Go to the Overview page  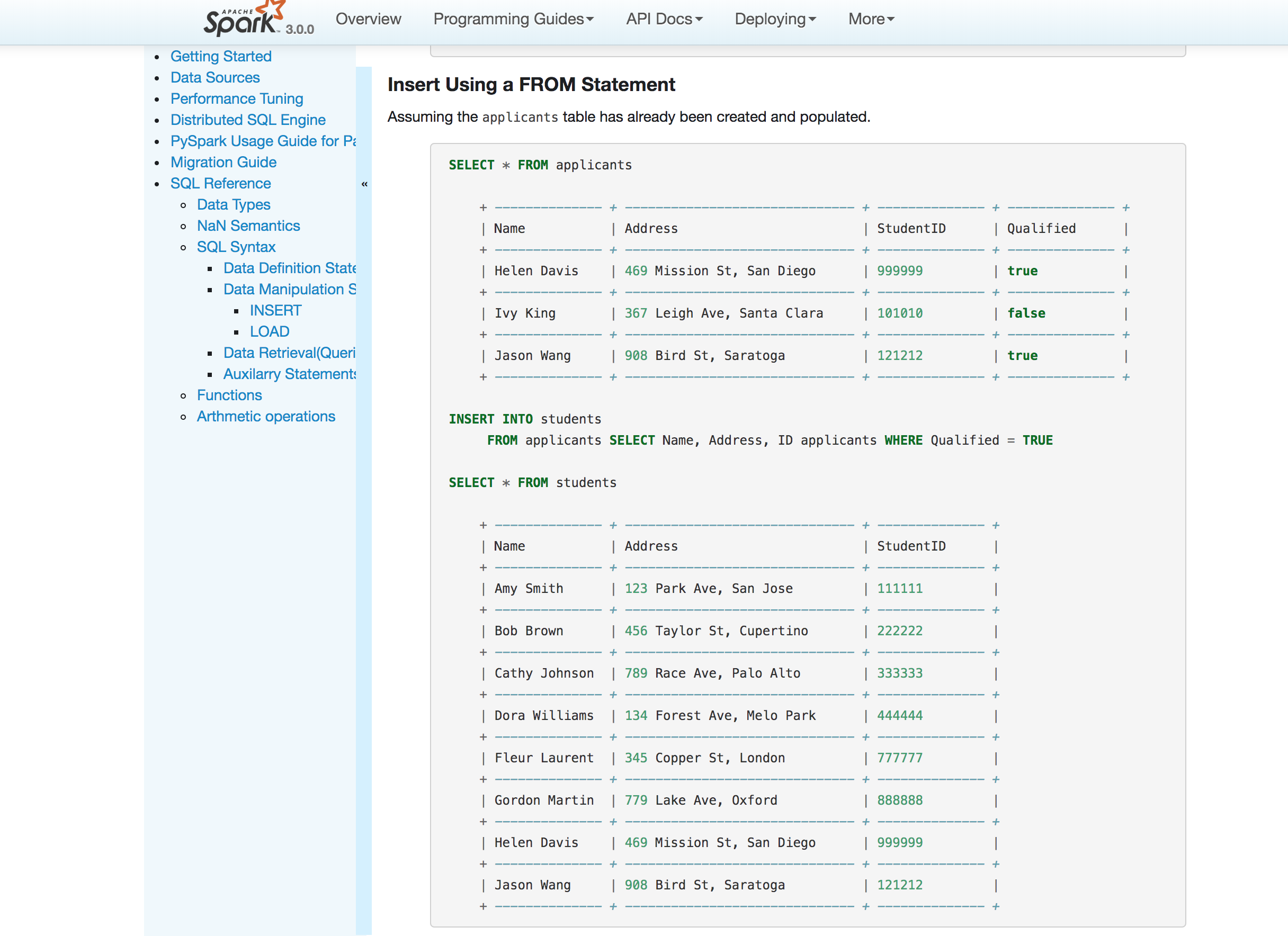(x=368, y=19)
